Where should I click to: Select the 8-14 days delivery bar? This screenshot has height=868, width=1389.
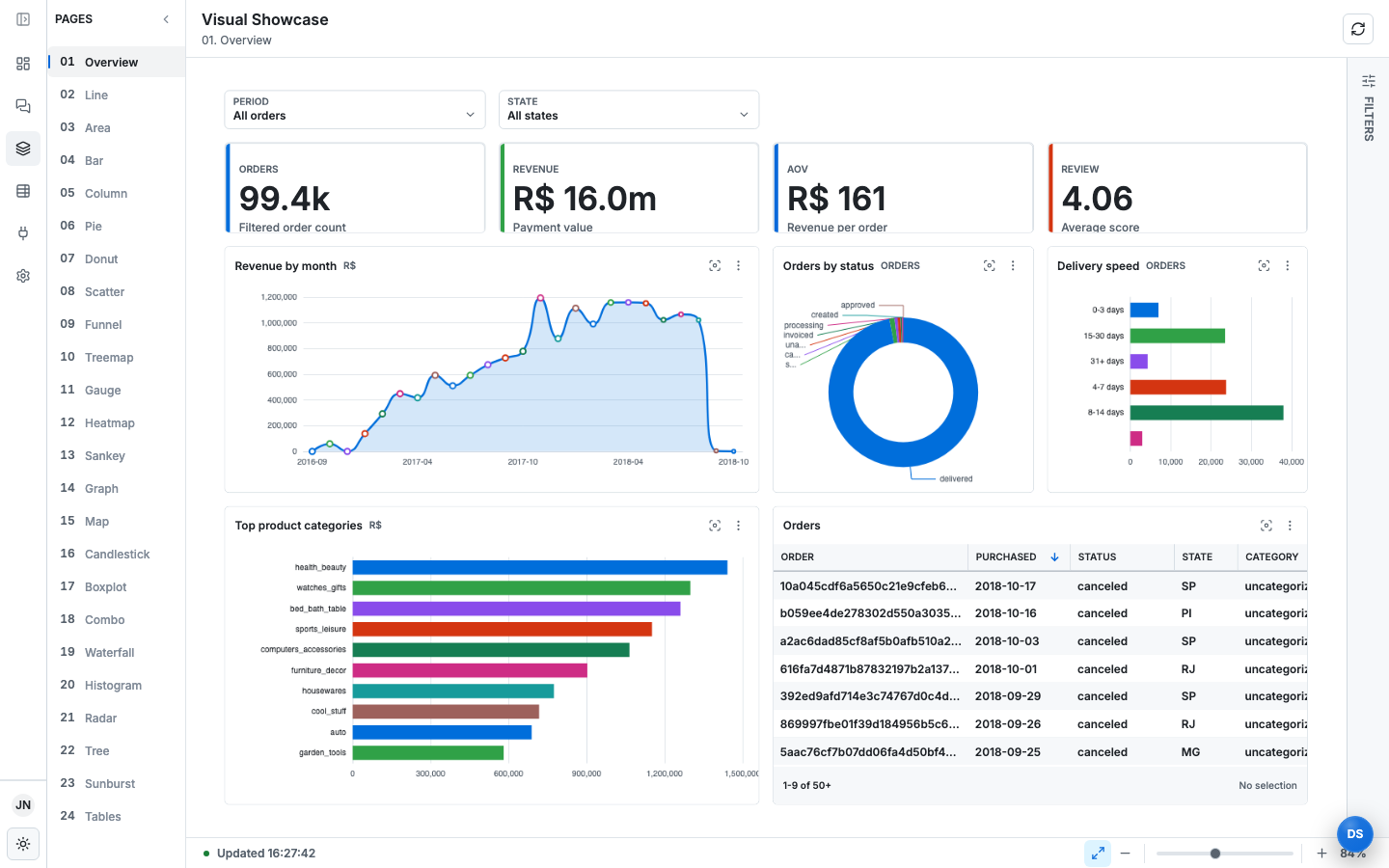point(1207,413)
